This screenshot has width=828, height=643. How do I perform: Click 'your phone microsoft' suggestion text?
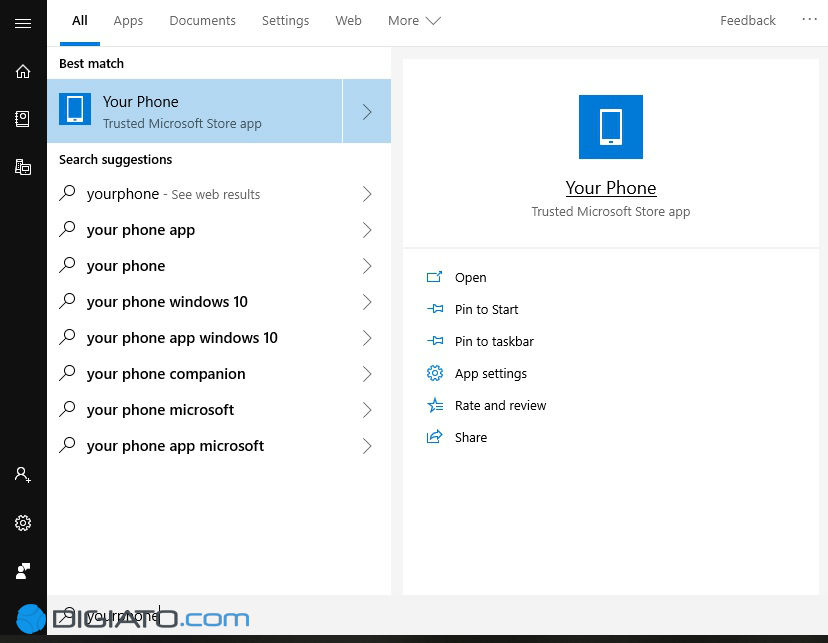pyautogui.click(x=160, y=410)
